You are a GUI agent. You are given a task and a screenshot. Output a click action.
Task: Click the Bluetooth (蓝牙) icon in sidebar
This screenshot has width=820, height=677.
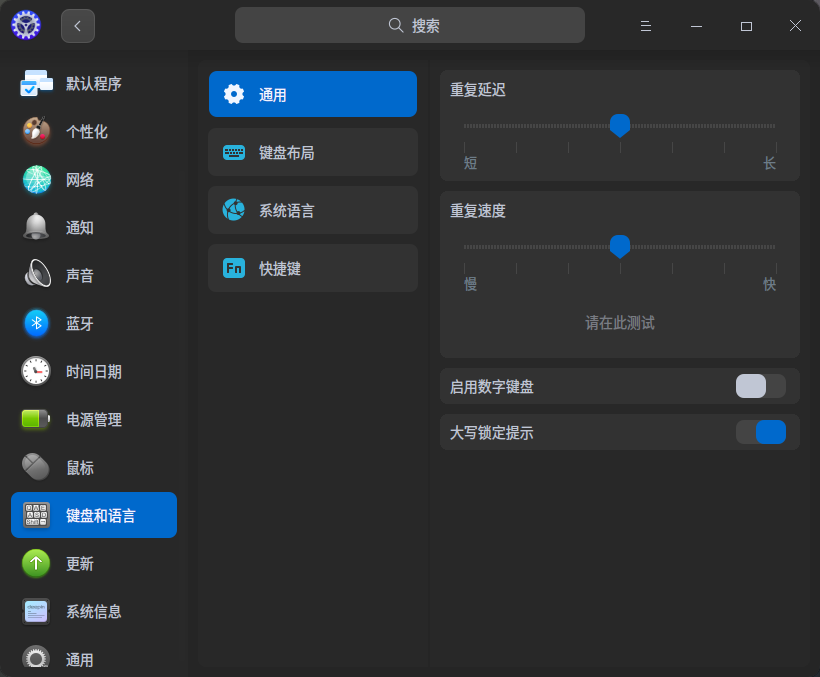point(37,323)
